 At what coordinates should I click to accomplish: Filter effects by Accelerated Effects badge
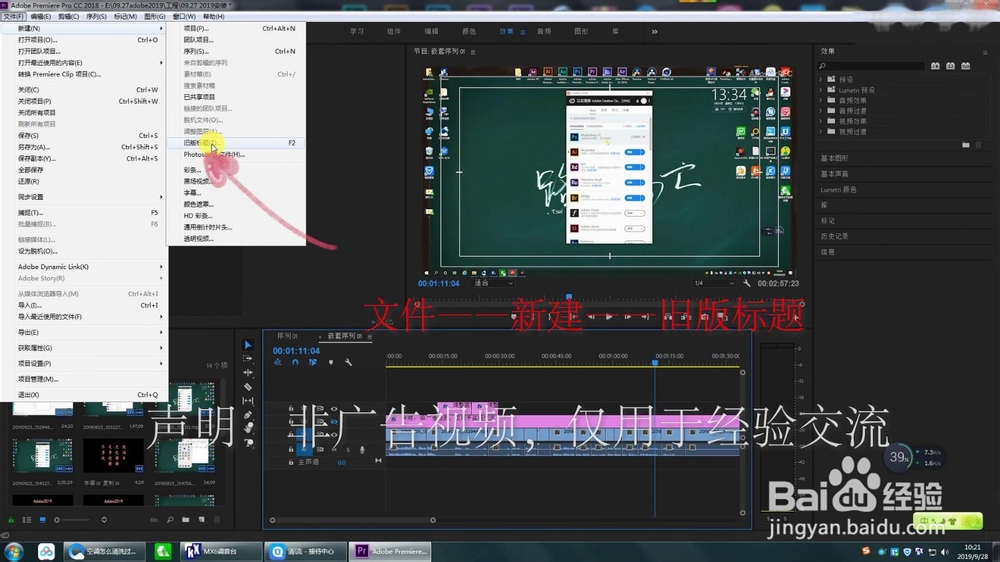click(x=935, y=66)
